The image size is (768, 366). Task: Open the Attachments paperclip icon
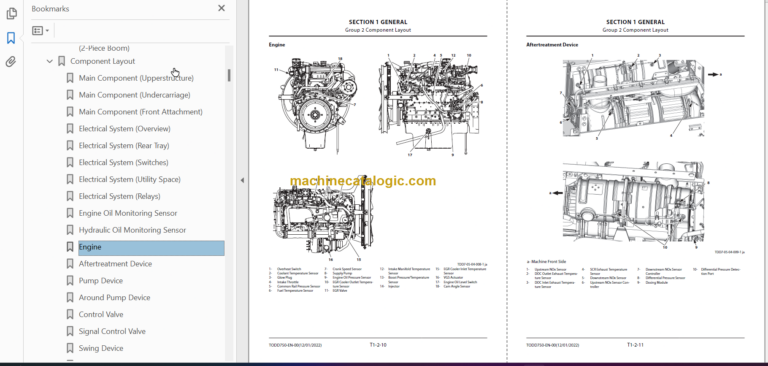point(11,62)
